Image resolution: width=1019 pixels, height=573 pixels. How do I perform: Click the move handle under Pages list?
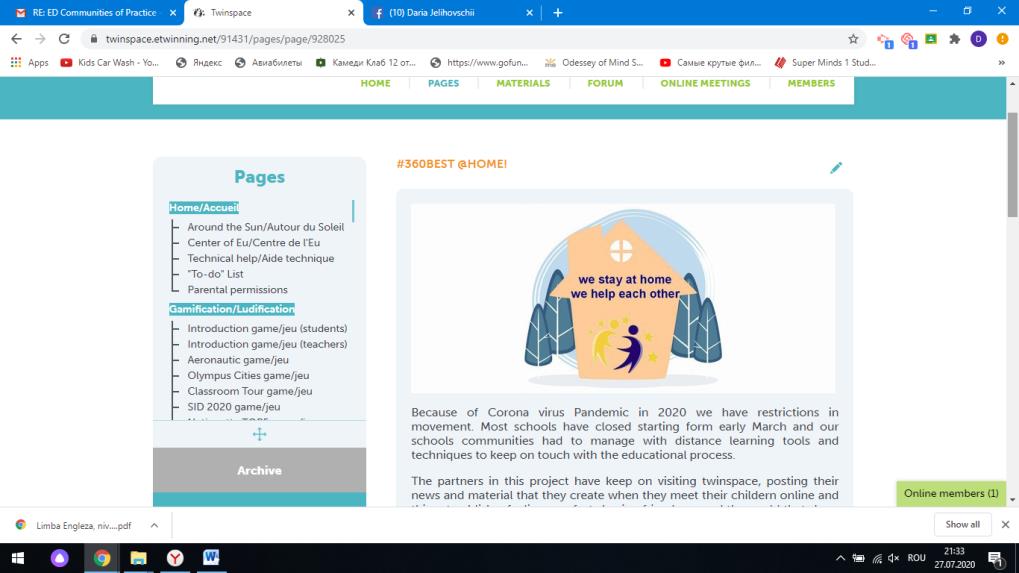pyautogui.click(x=259, y=434)
